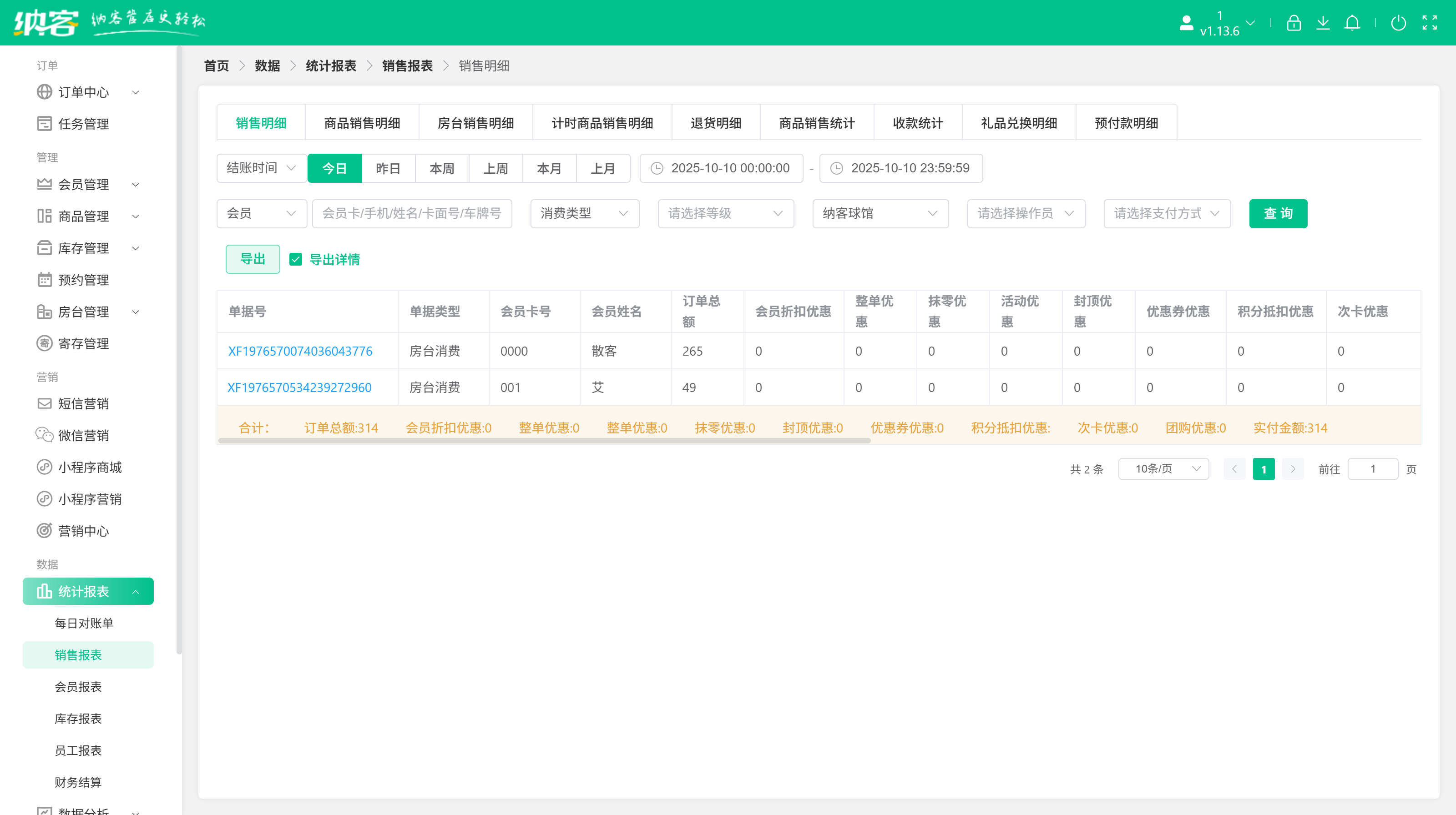
Task: Switch filter to 本周
Action: coord(441,168)
